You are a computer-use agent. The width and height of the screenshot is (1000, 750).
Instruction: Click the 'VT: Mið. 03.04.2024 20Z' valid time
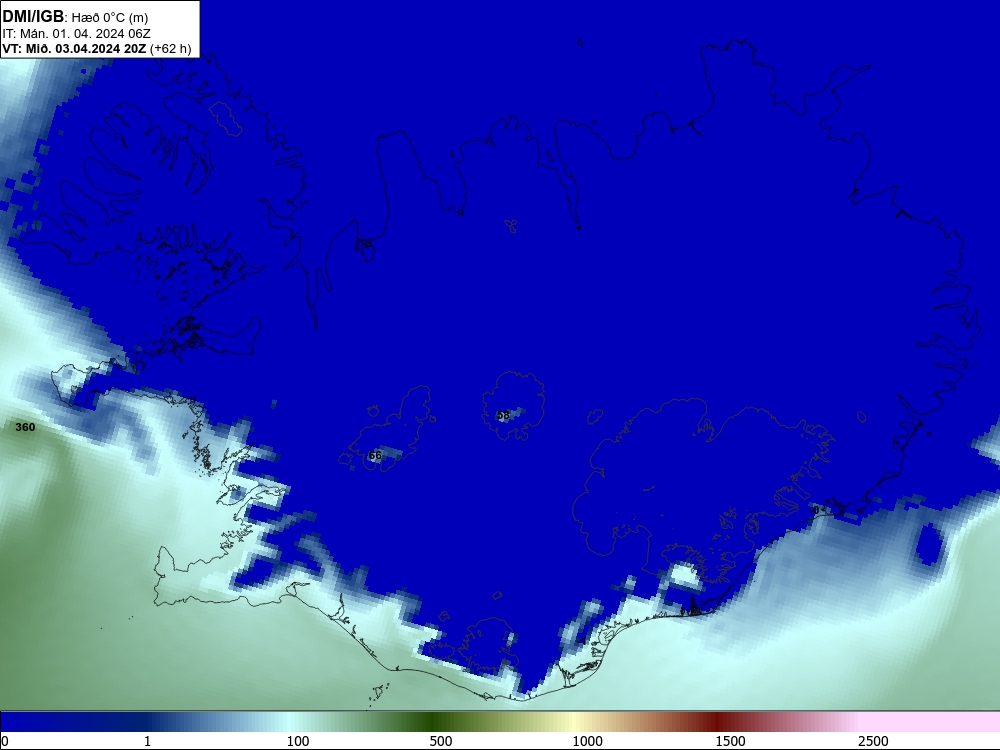click(74, 48)
